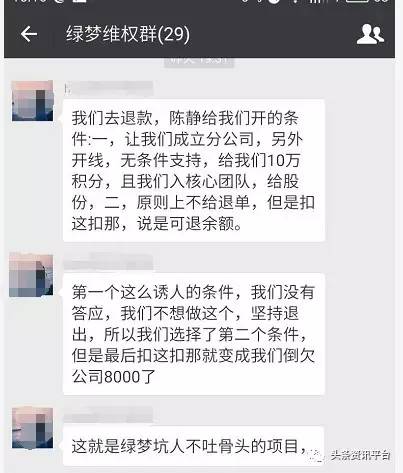Select the blurred sender name above second message
This screenshot has width=403, height=473.
tap(108, 262)
